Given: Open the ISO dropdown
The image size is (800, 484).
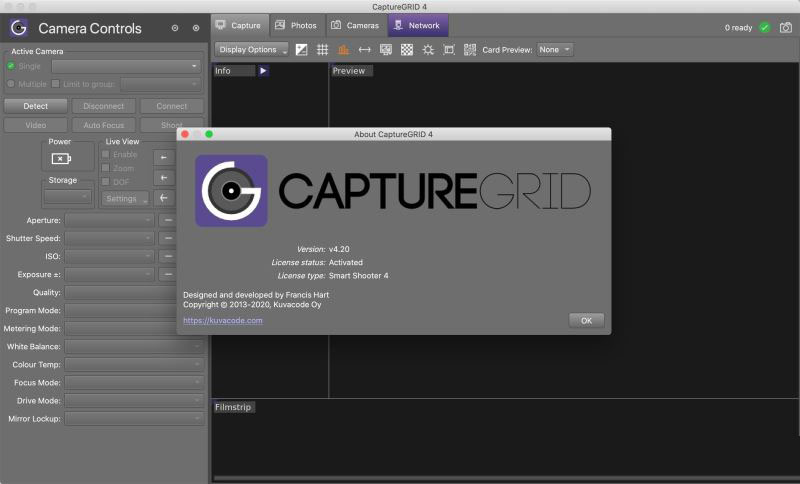Looking at the screenshot, I should coord(109,256).
